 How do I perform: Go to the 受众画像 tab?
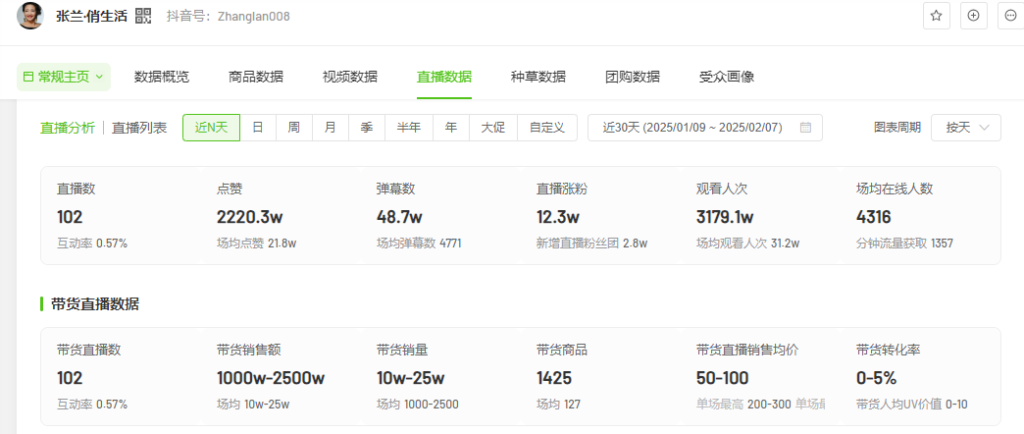pos(726,77)
